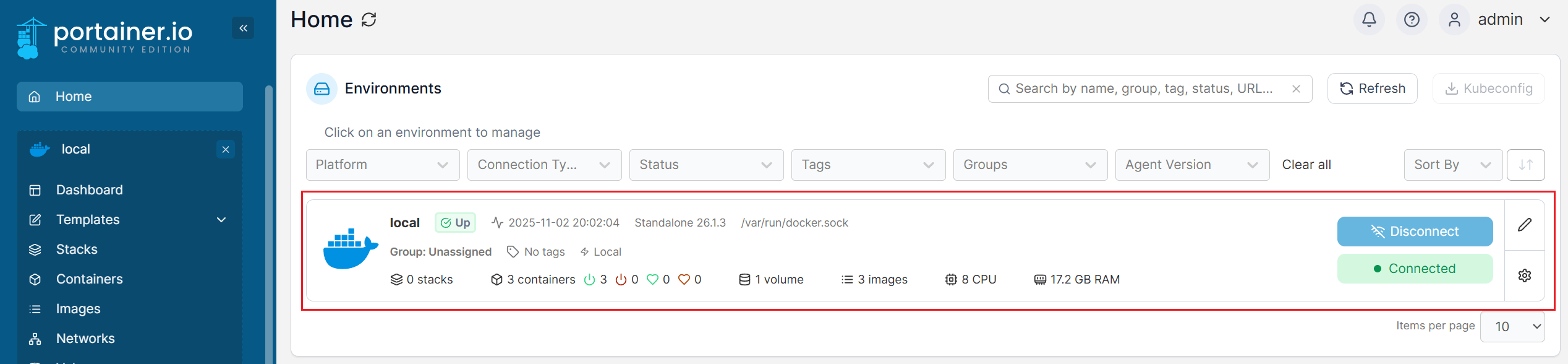Click the Disconnect button

[1415, 232]
